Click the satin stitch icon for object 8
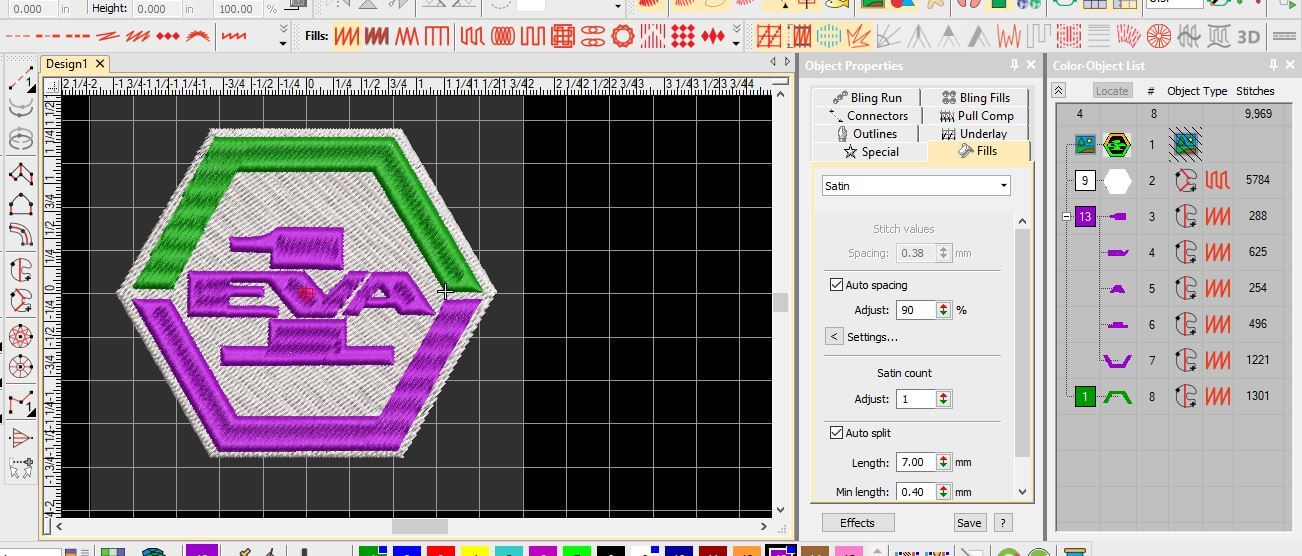Viewport: 1302px width, 556px height. pyautogui.click(x=1217, y=396)
